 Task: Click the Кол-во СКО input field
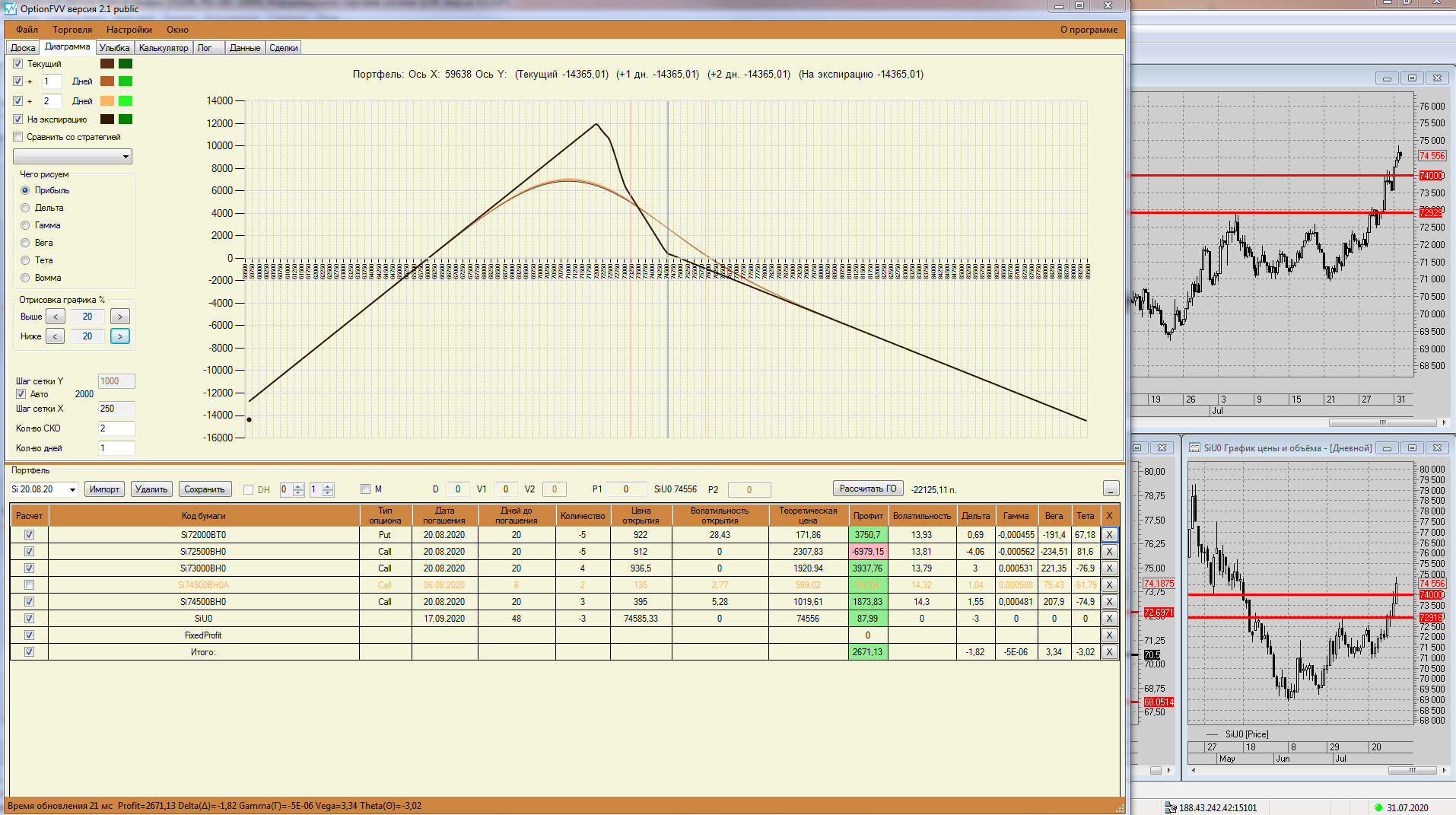(x=116, y=428)
